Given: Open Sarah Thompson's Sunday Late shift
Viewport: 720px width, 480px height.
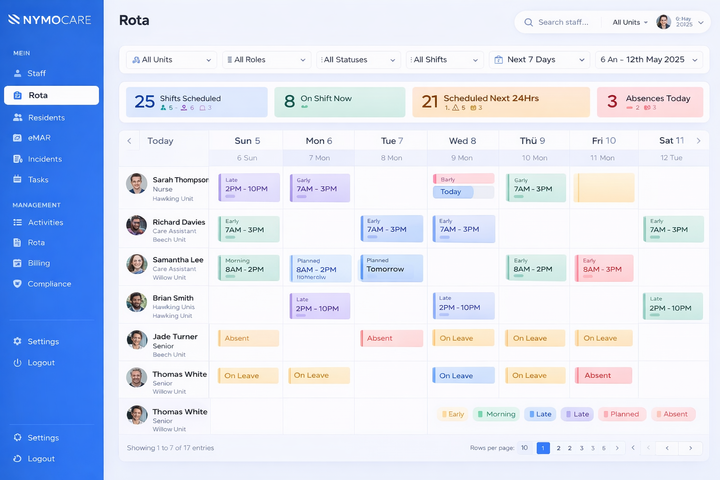Looking at the screenshot, I should pos(249,187).
